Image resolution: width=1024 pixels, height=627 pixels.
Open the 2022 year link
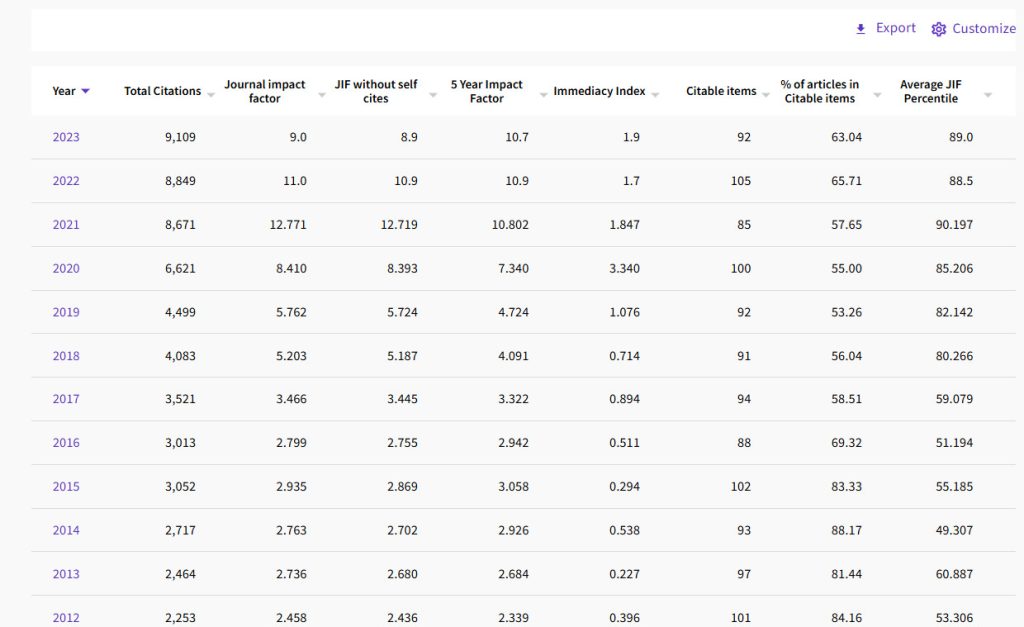tap(66, 181)
